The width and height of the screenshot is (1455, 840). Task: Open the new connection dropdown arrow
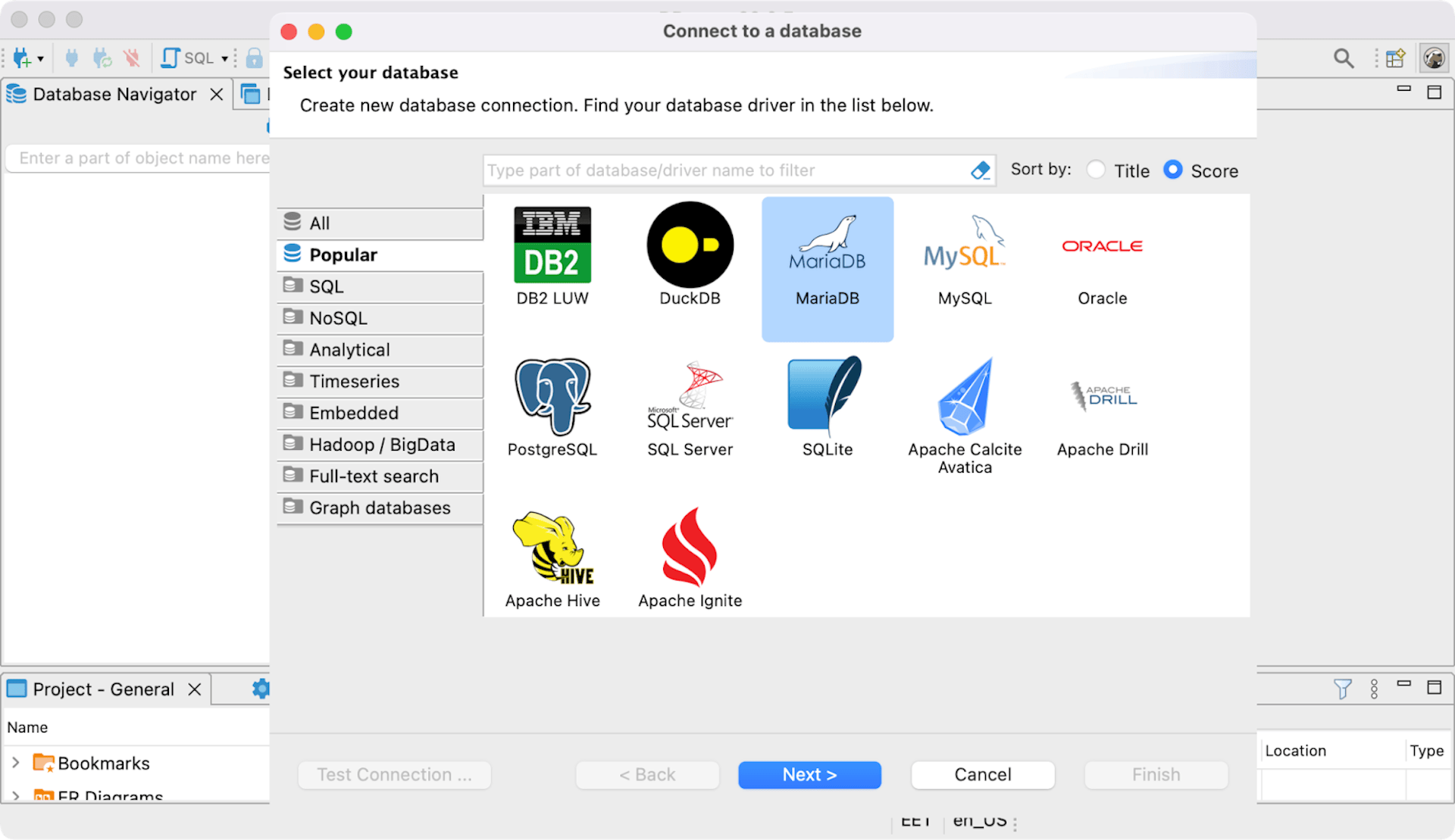click(40, 58)
